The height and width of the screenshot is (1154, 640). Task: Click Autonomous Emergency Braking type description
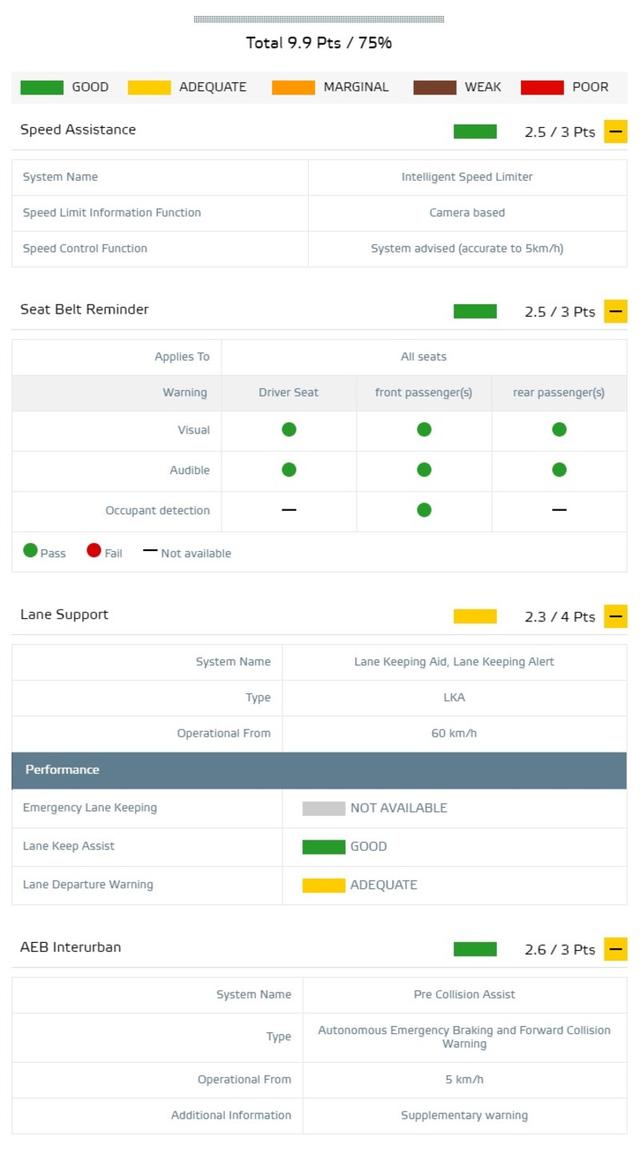click(464, 1037)
